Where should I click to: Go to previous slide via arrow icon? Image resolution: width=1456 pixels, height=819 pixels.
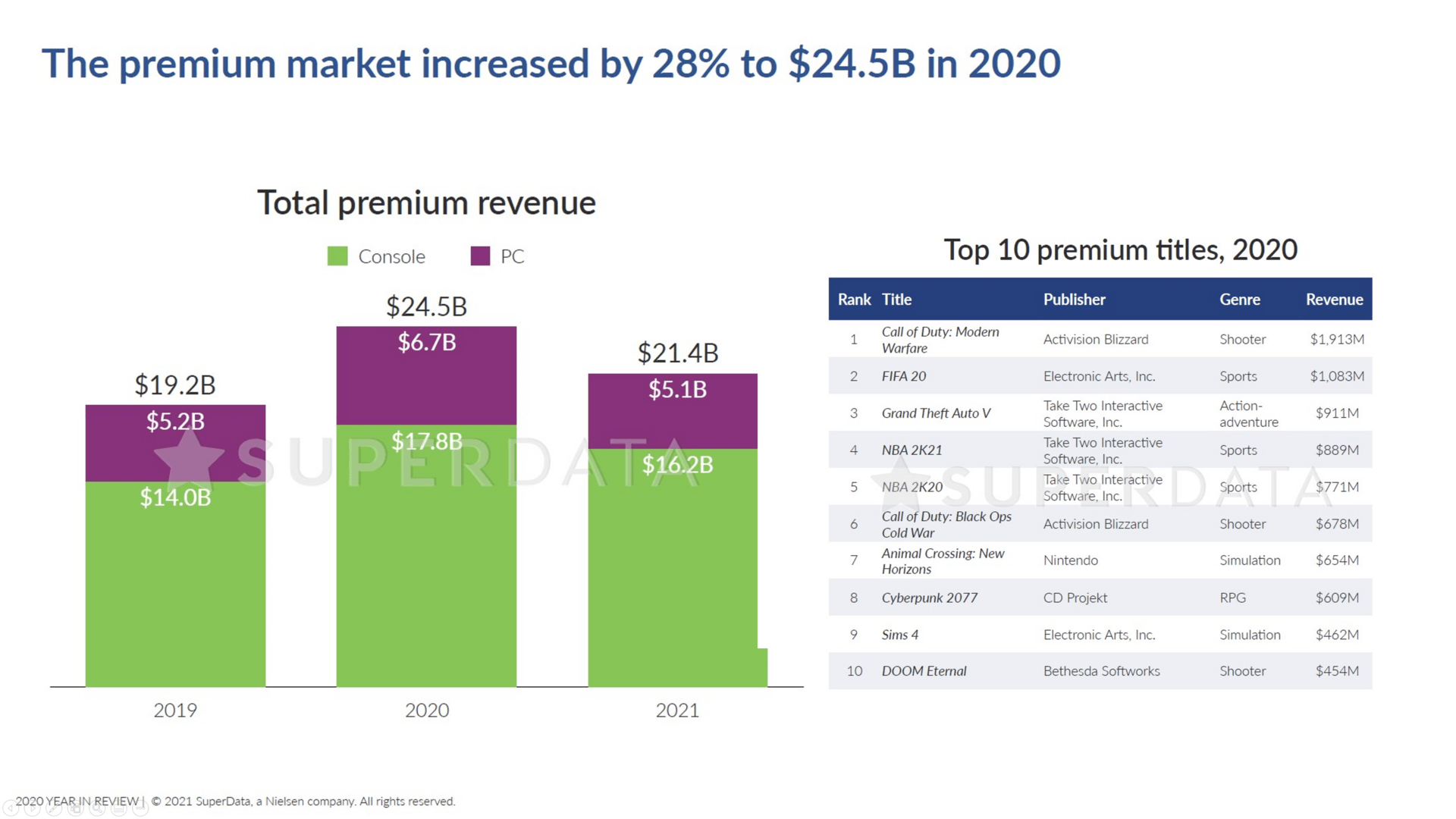pos(11,809)
